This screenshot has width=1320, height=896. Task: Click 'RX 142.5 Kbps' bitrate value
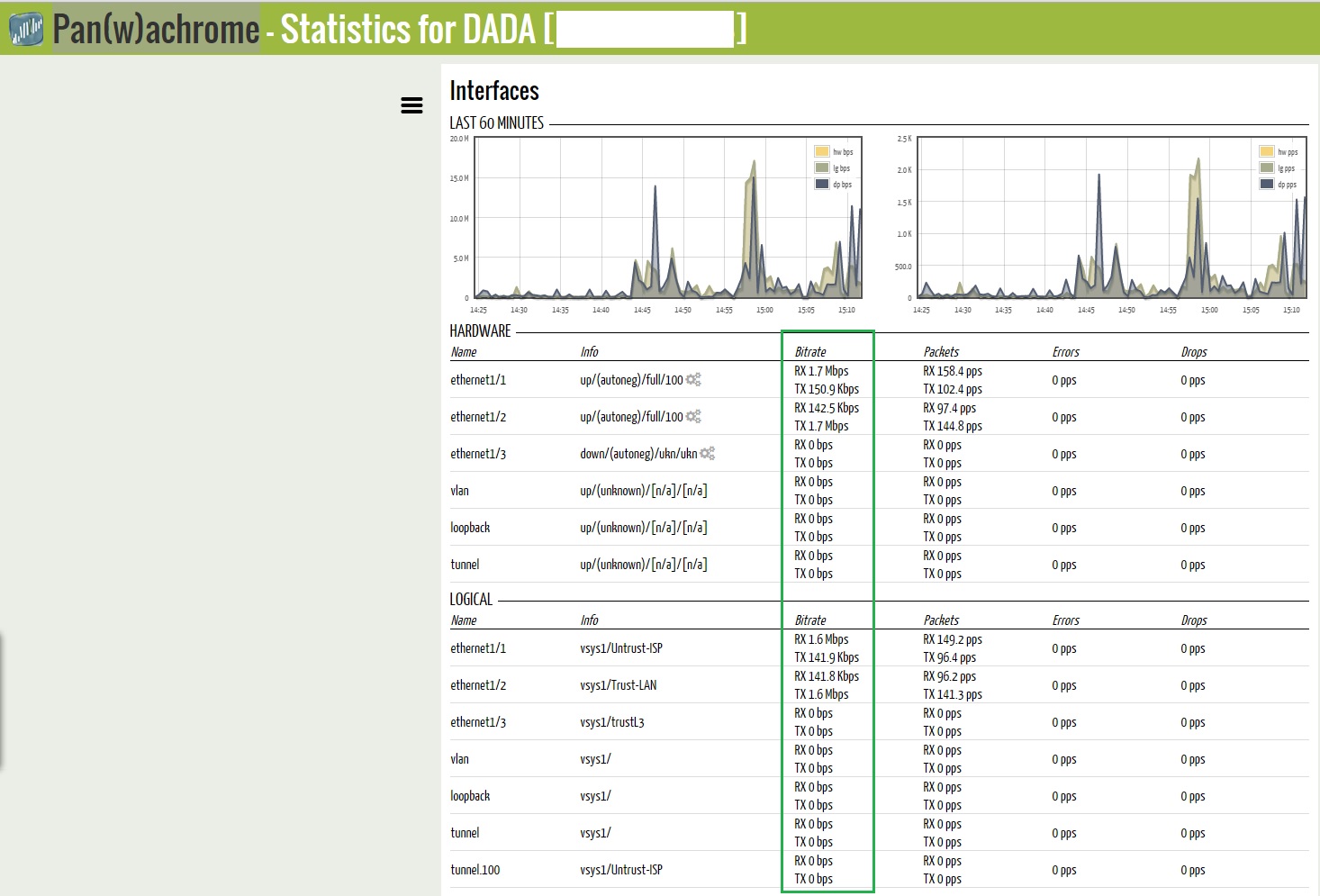(827, 408)
